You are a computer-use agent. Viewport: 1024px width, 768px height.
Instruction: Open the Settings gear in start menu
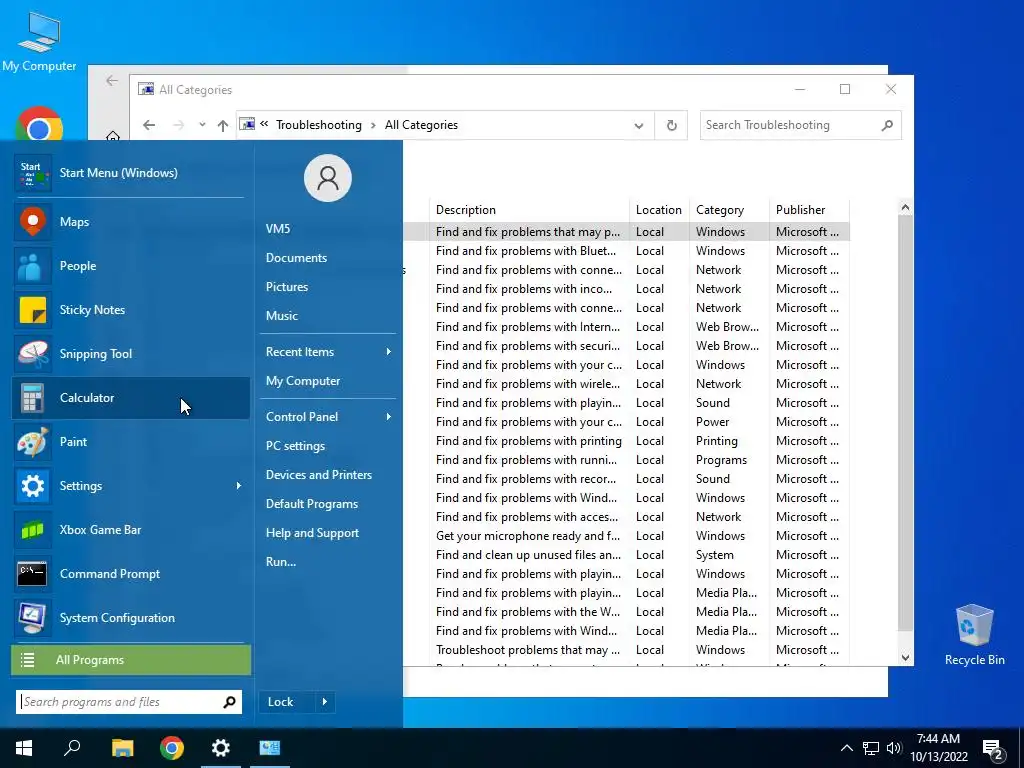[x=31, y=486]
